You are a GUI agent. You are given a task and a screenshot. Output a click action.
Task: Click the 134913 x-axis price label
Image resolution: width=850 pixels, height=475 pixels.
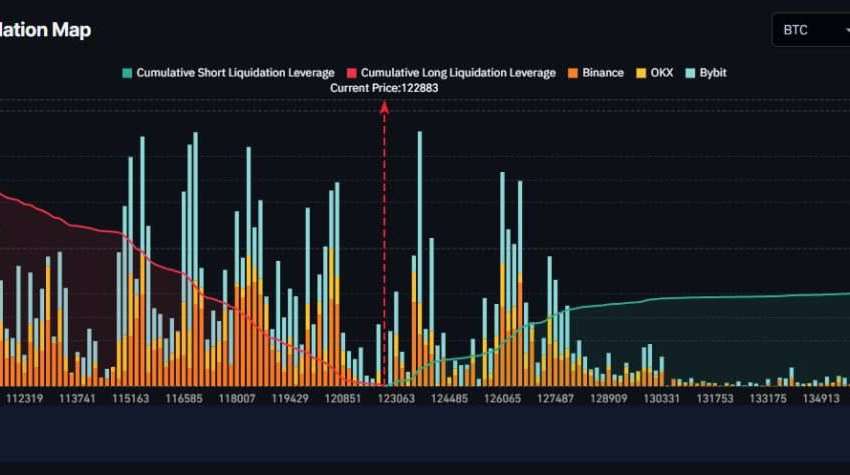tap(820, 398)
